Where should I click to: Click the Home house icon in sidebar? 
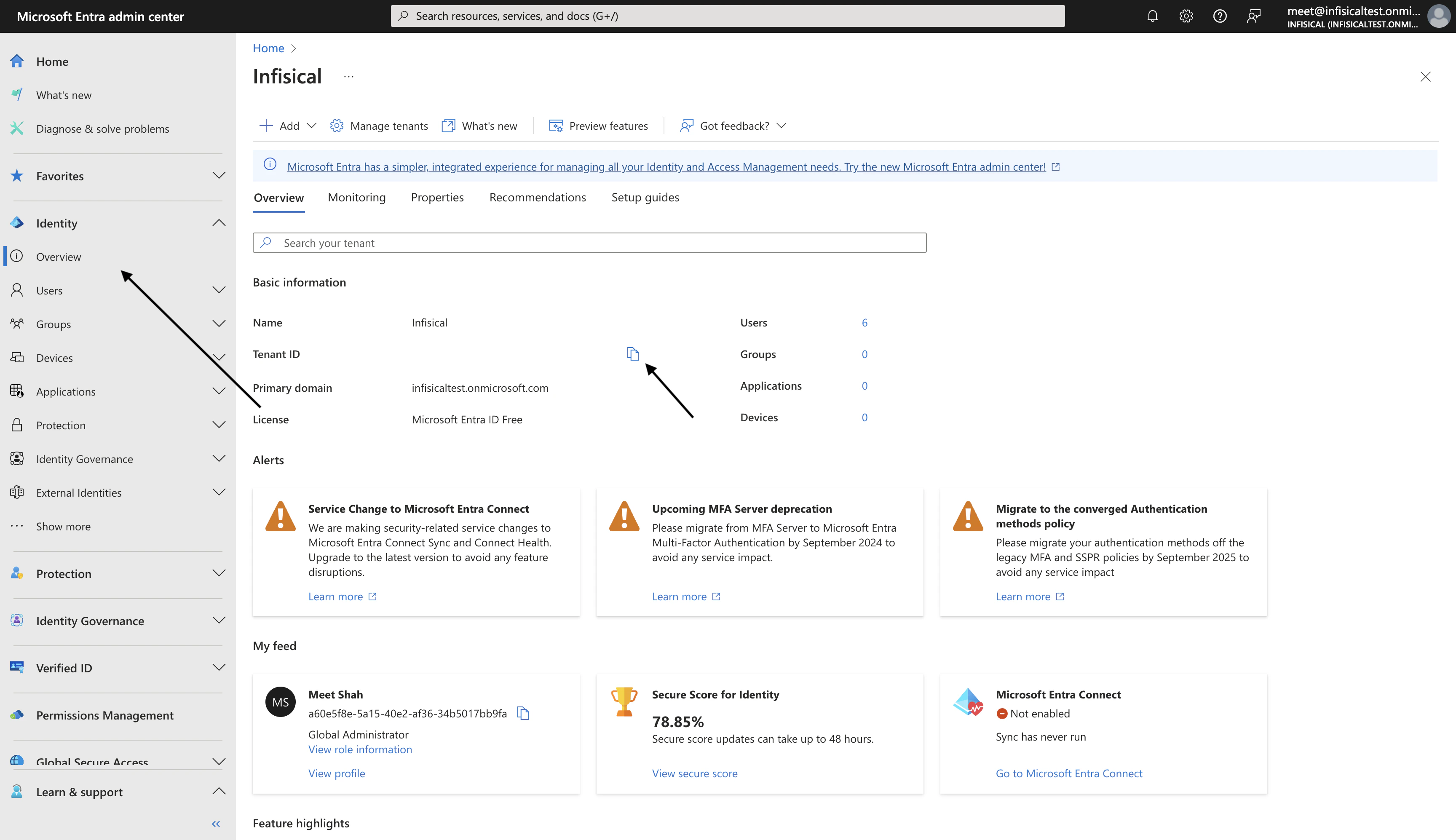[17, 61]
